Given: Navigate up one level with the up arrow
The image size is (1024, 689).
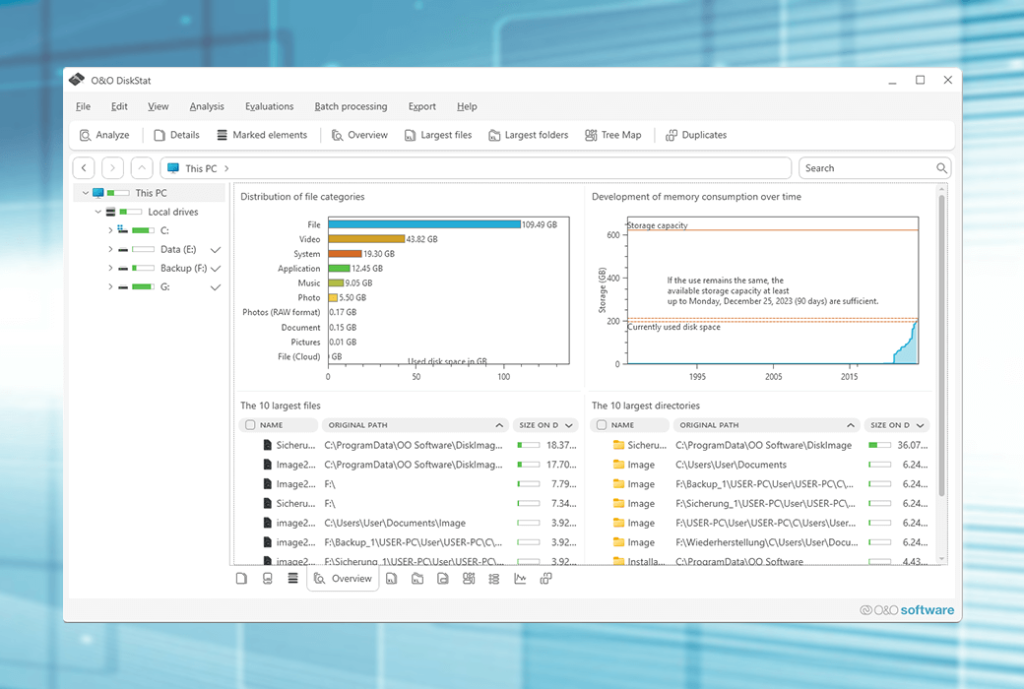Looking at the screenshot, I should (142, 168).
